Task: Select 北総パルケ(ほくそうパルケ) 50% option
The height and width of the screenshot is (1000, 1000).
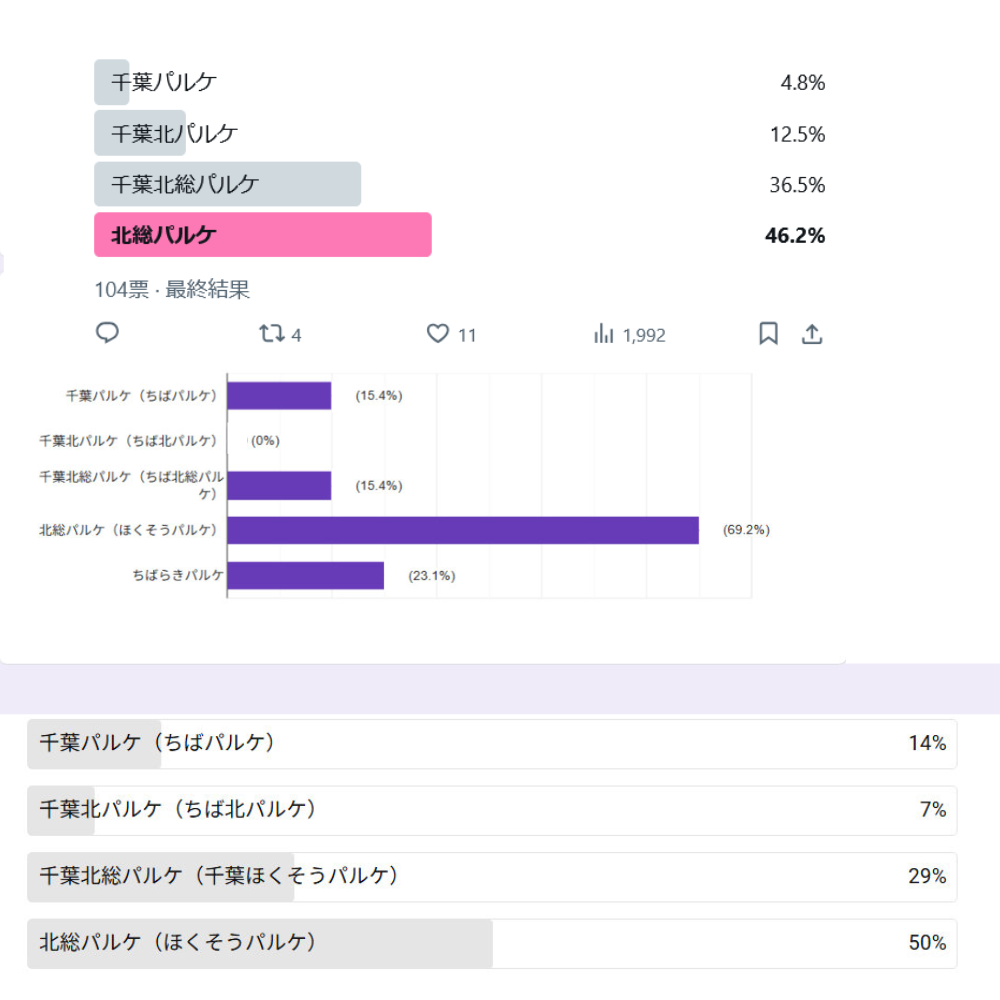Action: (492, 943)
